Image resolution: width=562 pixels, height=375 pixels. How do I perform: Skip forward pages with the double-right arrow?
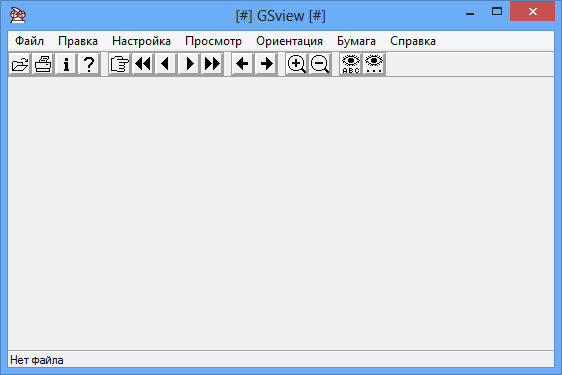[212, 64]
